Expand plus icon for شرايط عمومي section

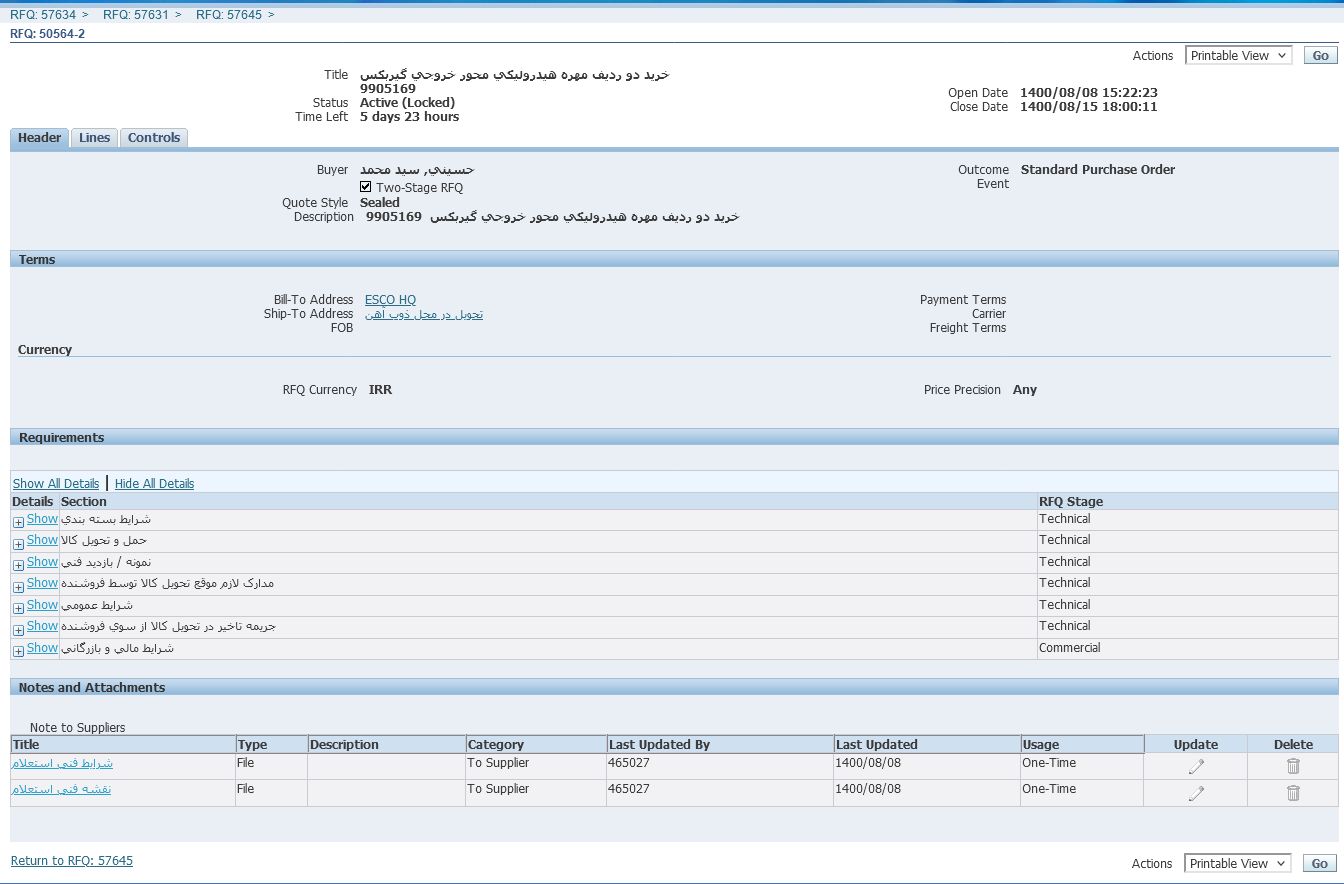click(x=18, y=608)
